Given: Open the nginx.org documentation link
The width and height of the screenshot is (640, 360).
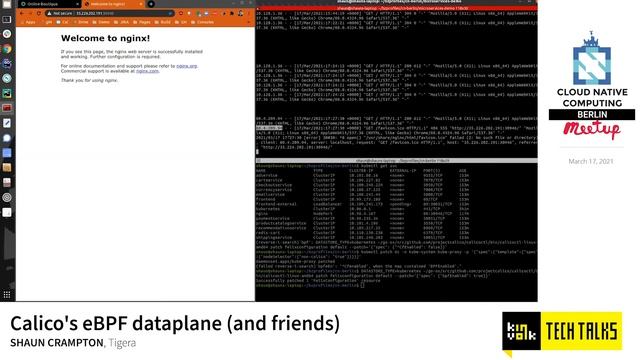Looking at the screenshot, I should tap(187, 66).
